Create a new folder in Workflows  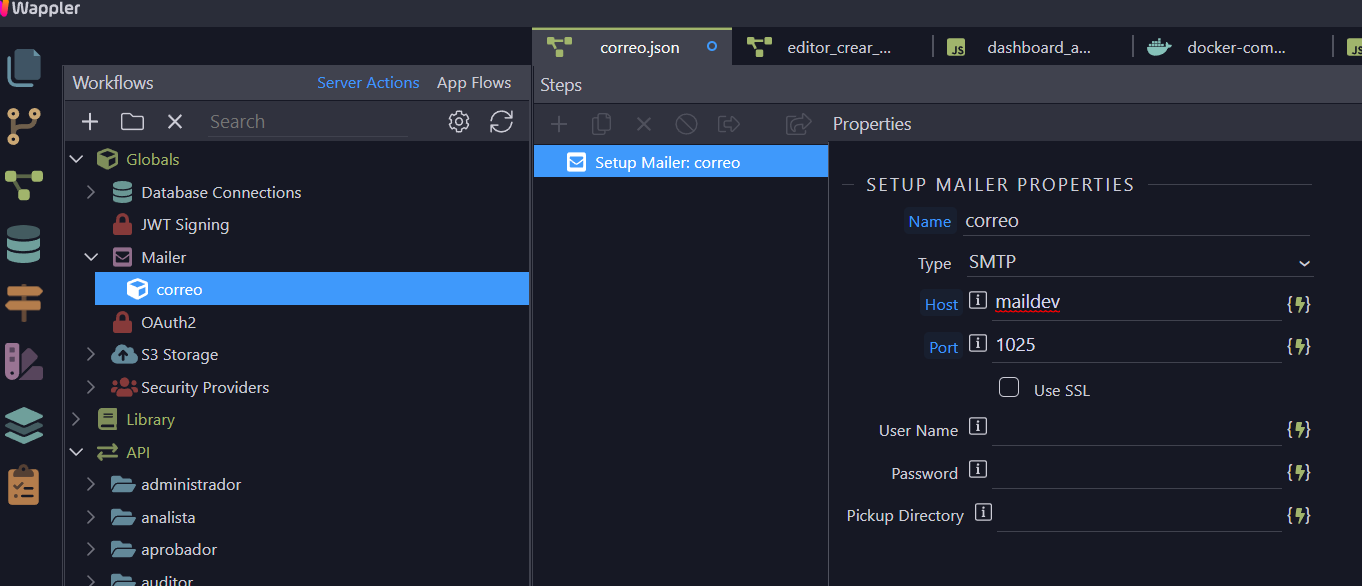pyautogui.click(x=132, y=122)
